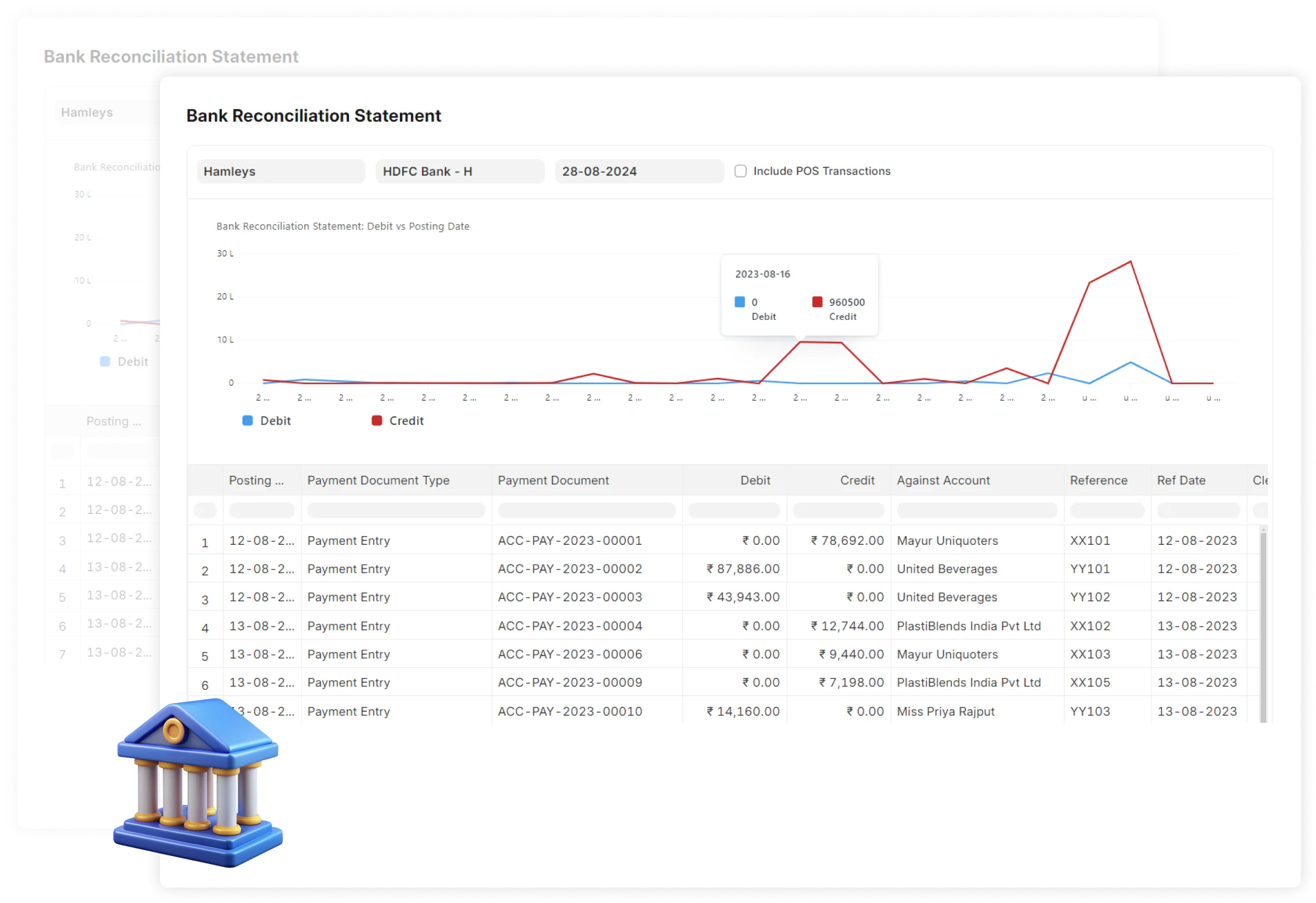
Task: Open the Hamleys company filter field
Action: pos(281,172)
